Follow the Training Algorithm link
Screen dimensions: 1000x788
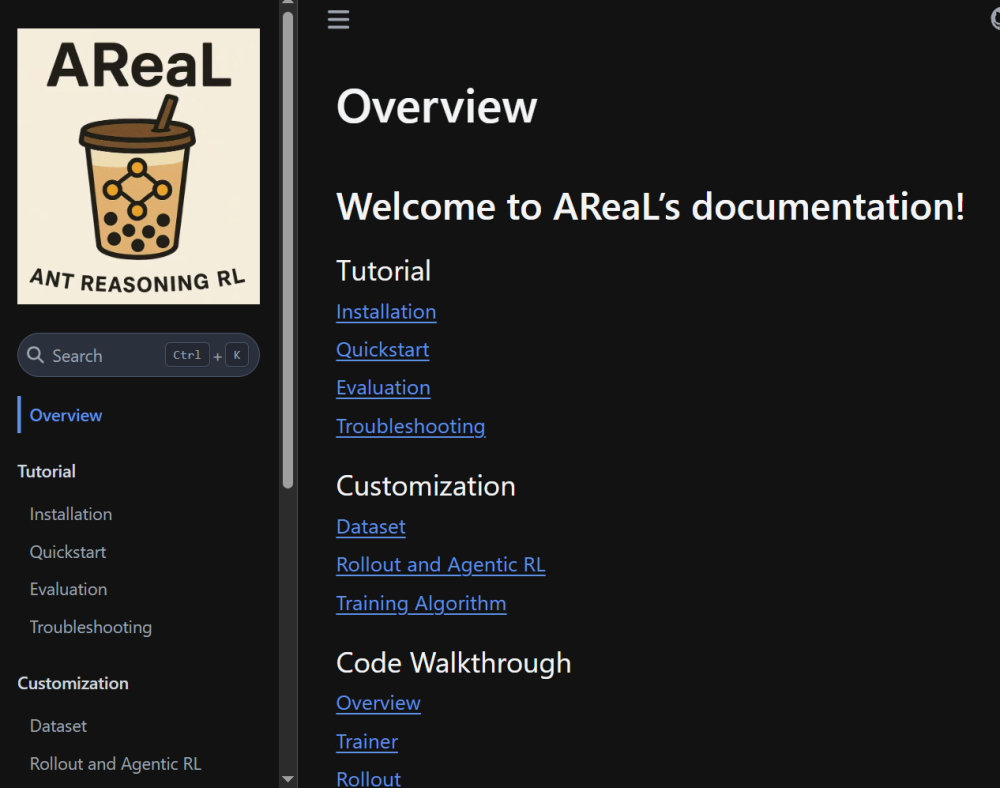421,603
